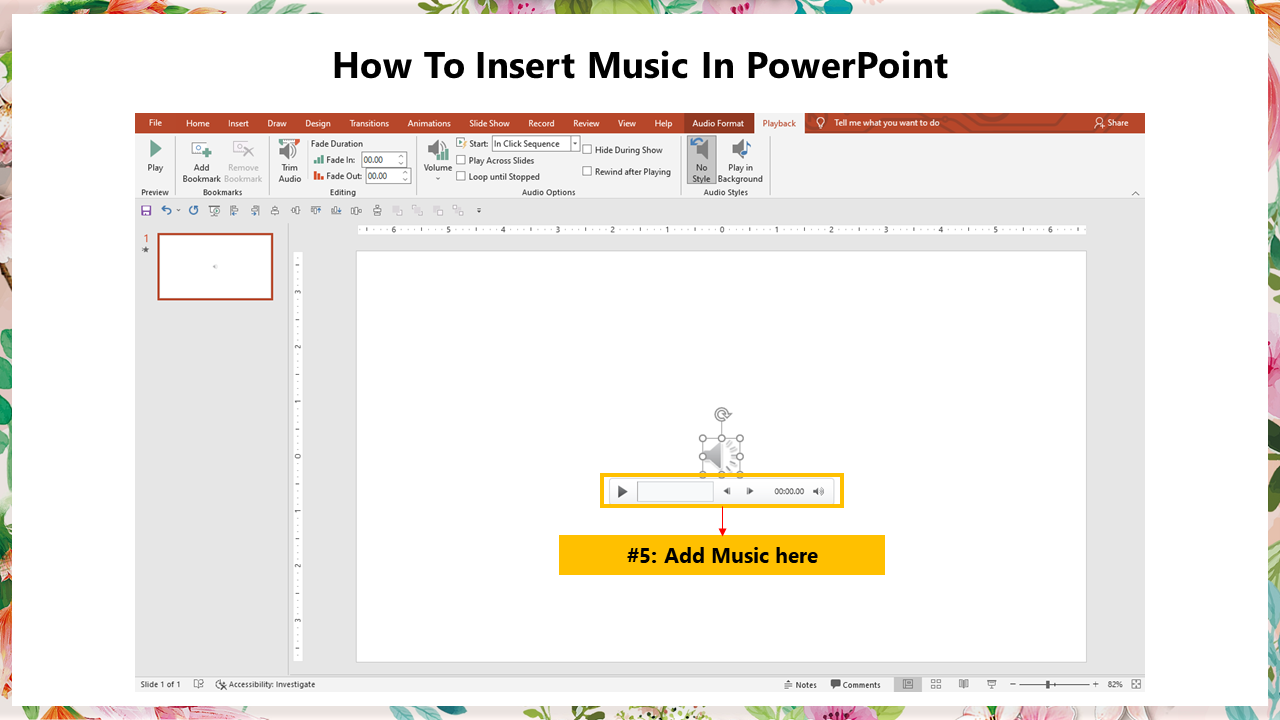This screenshot has width=1280, height=720.
Task: Switch to the Review tab
Action: pos(586,123)
